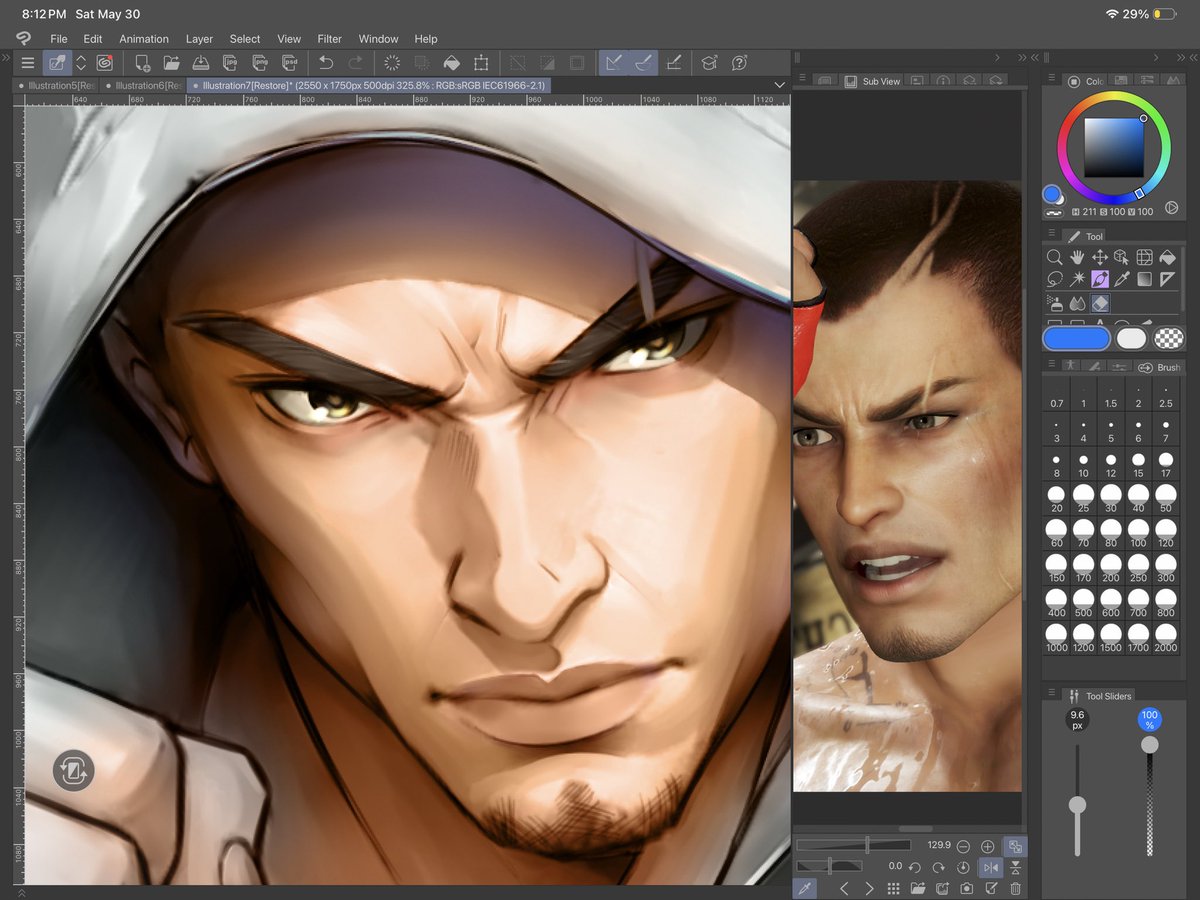Screen dimensions: 1200x900
Task: Open the tutorials graduation cap icon
Action: [709, 63]
